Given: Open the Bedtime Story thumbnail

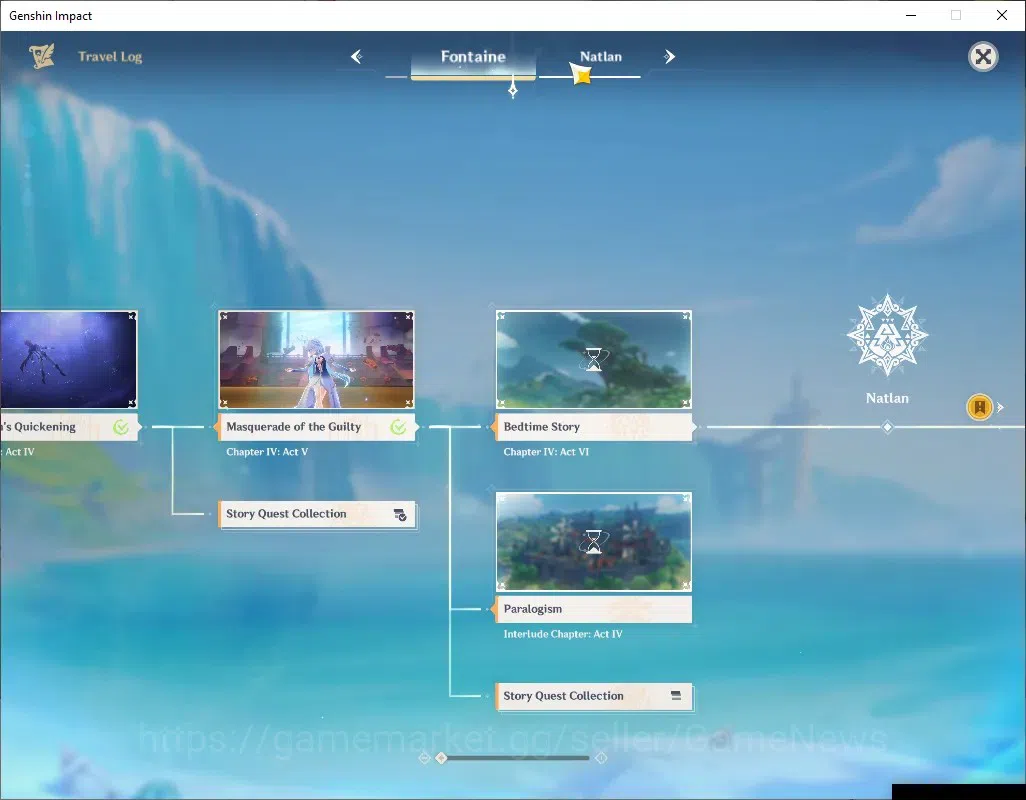Looking at the screenshot, I should 593,359.
